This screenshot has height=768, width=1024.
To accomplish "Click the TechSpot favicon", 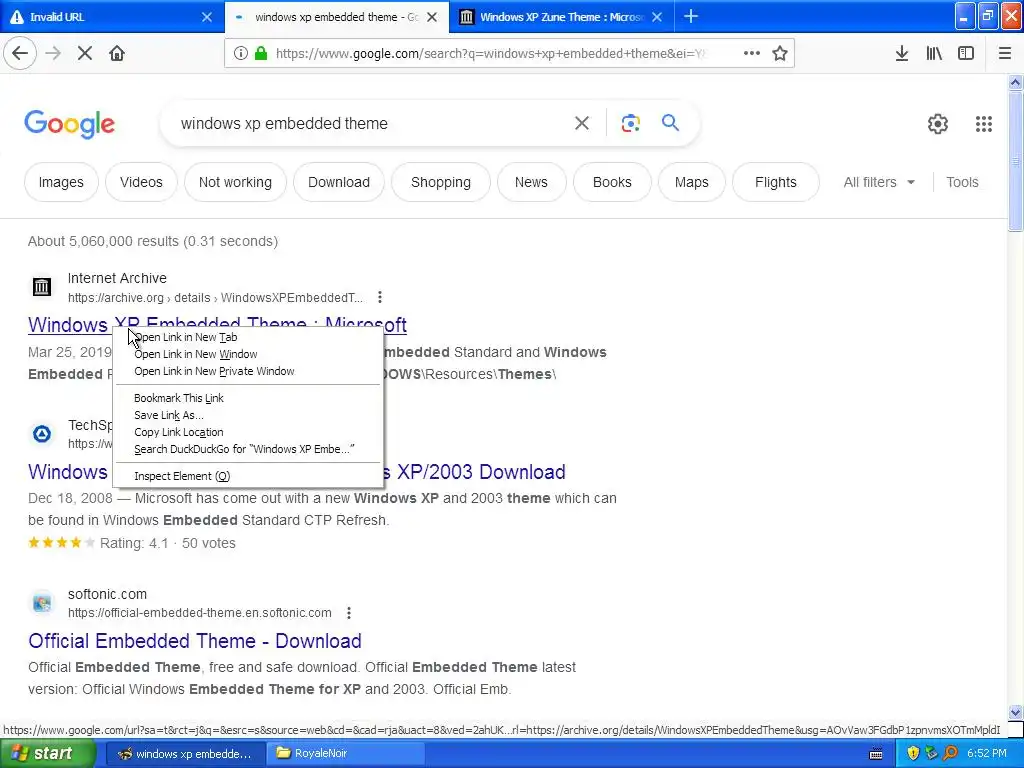I will pos(42,434).
